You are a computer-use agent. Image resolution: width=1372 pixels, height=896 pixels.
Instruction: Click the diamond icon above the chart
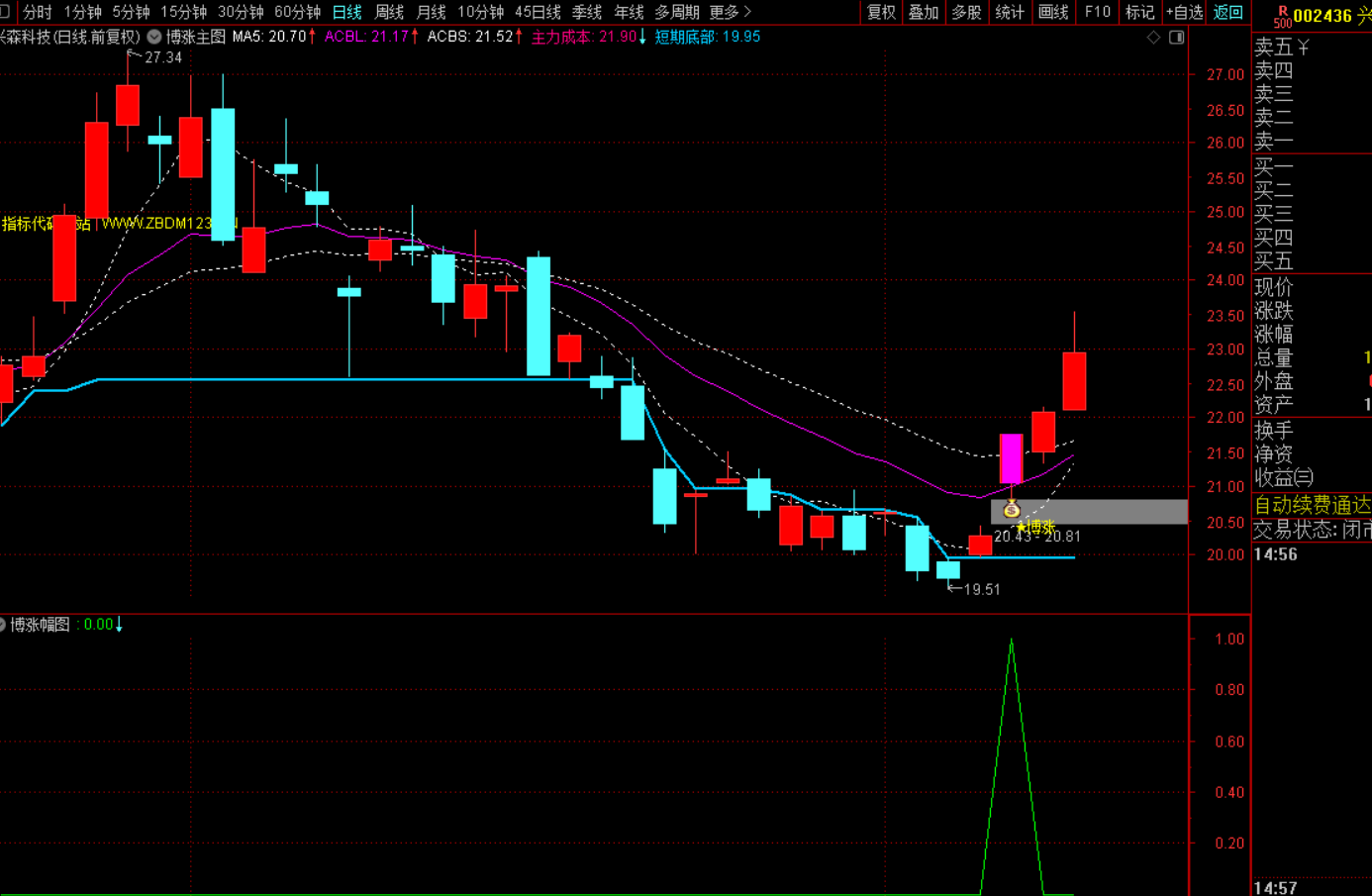[x=1153, y=38]
